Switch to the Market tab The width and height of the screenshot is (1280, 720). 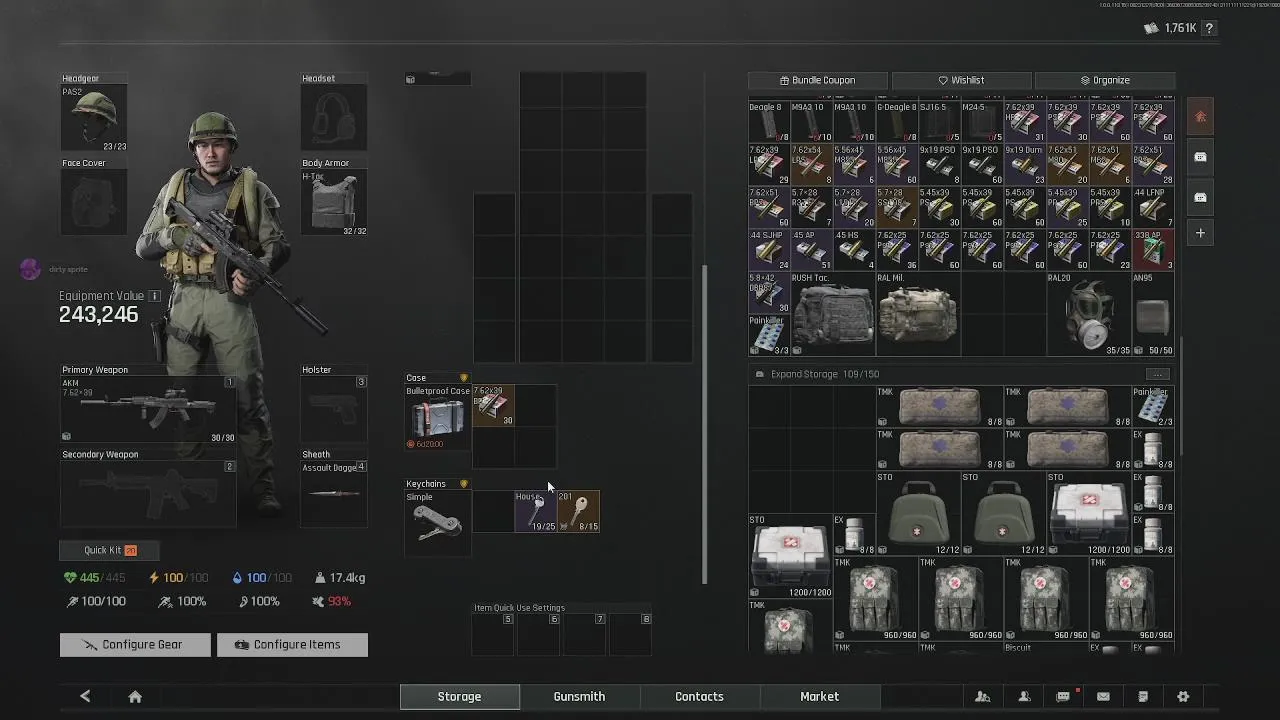(819, 697)
